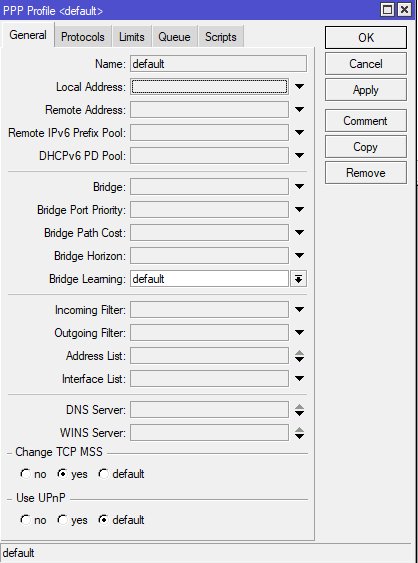Viewport: 418px width, 563px height.
Task: Expand the Remote Address field arrow
Action: (299, 110)
